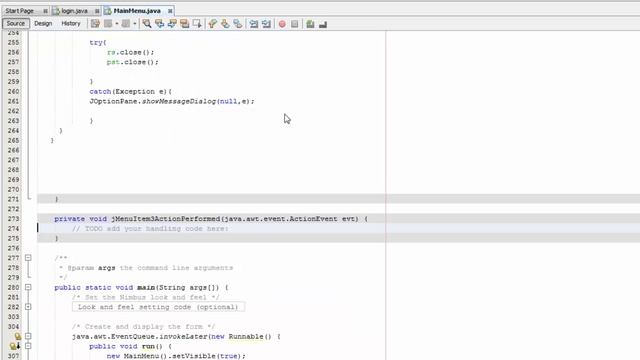The width and height of the screenshot is (640, 360).
Task: Open the Design view
Action: [43, 23]
